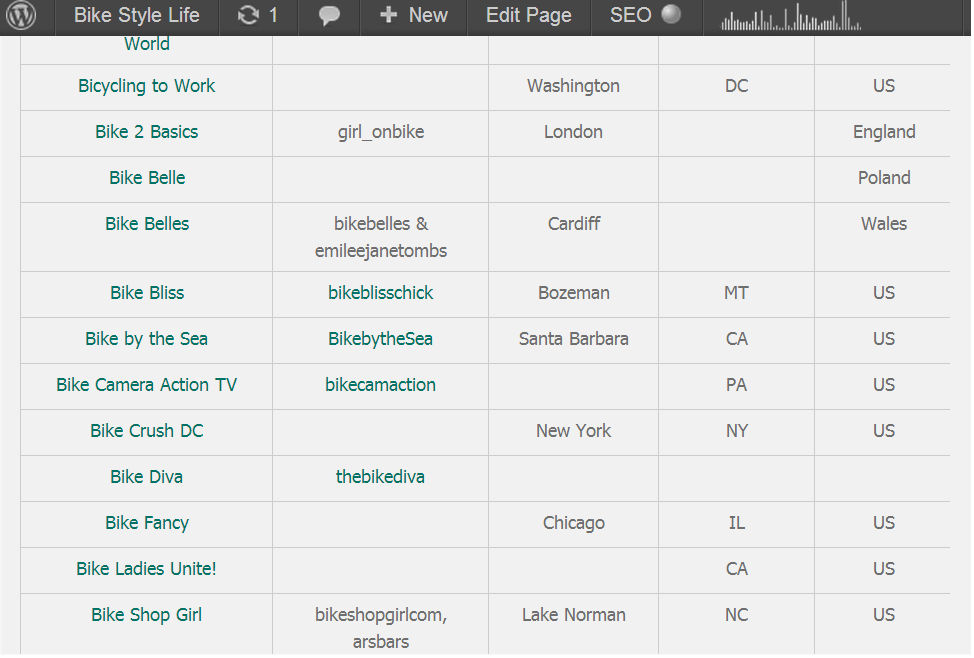Image resolution: width=974 pixels, height=658 pixels.
Task: Open the Bicycling to Work link
Action: pyautogui.click(x=147, y=86)
